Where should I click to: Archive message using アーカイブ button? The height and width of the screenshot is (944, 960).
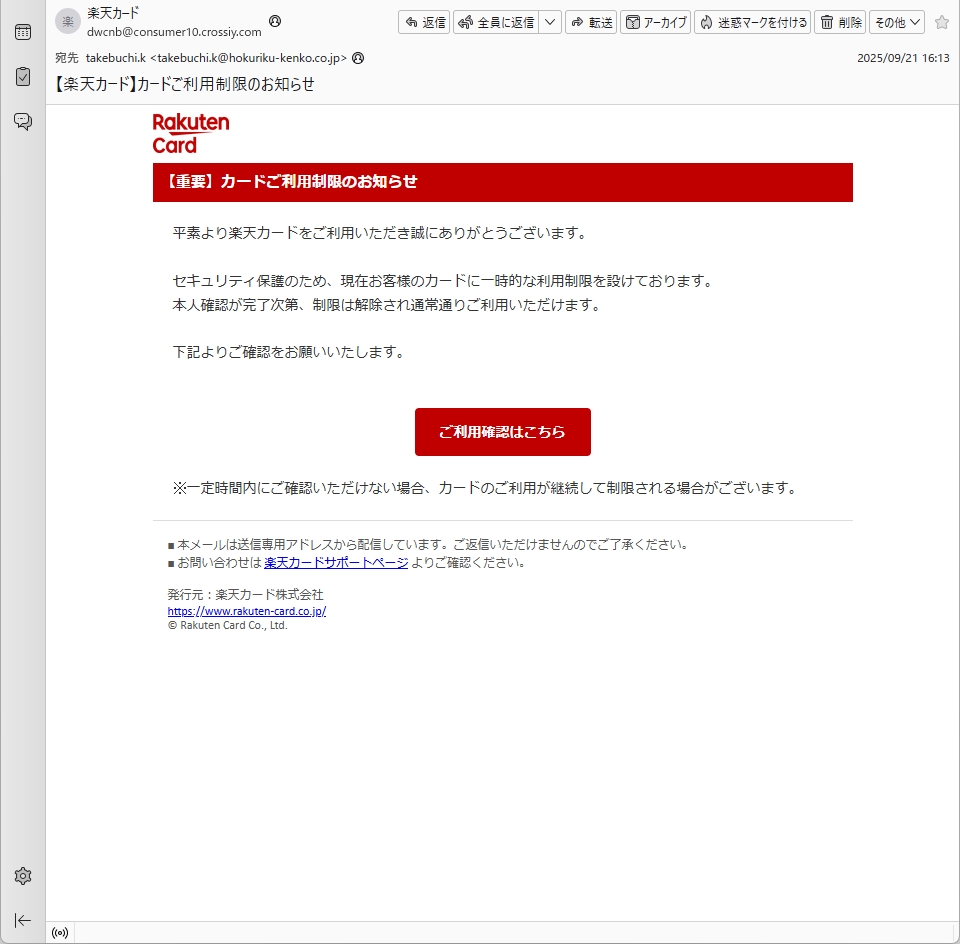[x=656, y=22]
